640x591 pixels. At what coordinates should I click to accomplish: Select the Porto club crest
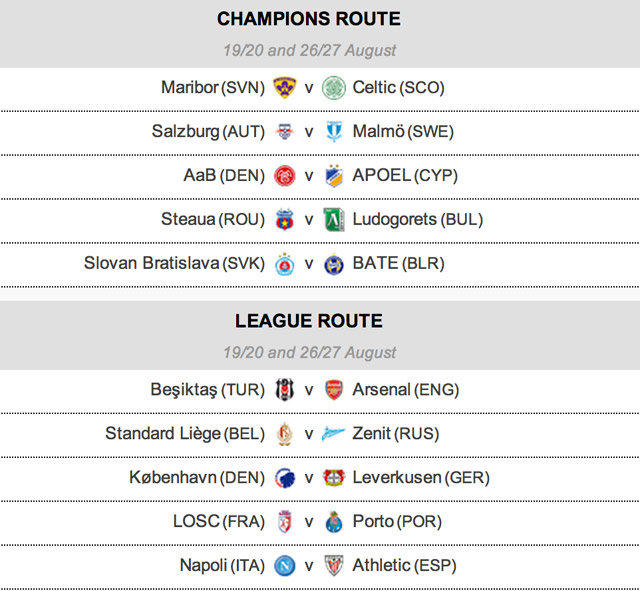[334, 522]
